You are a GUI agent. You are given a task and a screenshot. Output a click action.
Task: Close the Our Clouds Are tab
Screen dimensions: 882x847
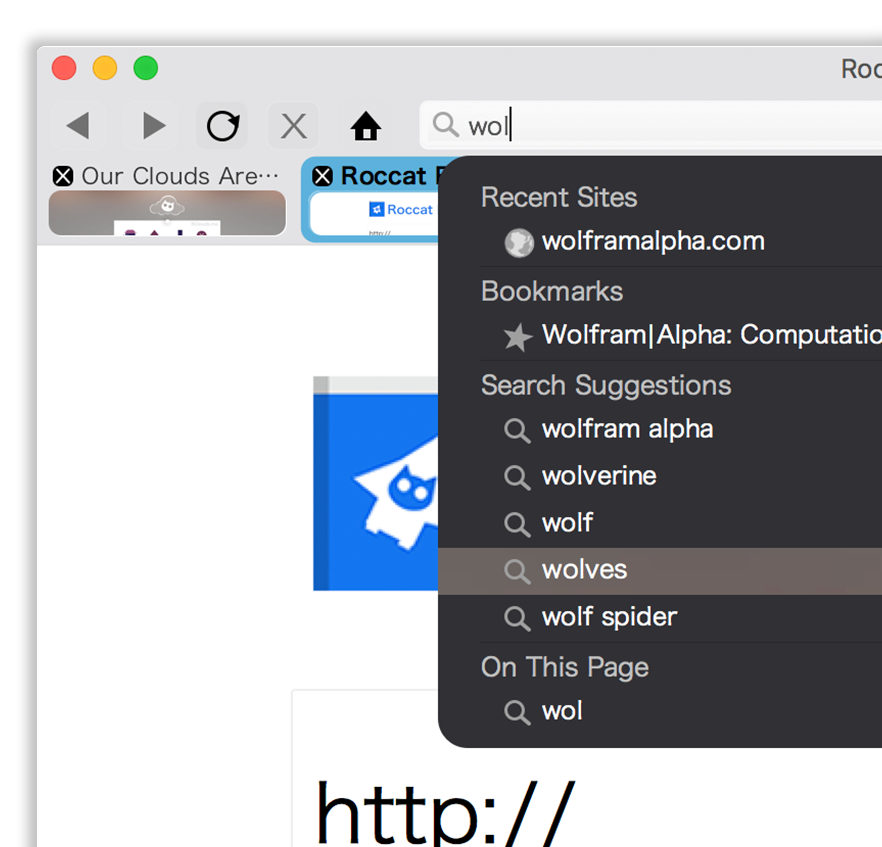click(63, 176)
